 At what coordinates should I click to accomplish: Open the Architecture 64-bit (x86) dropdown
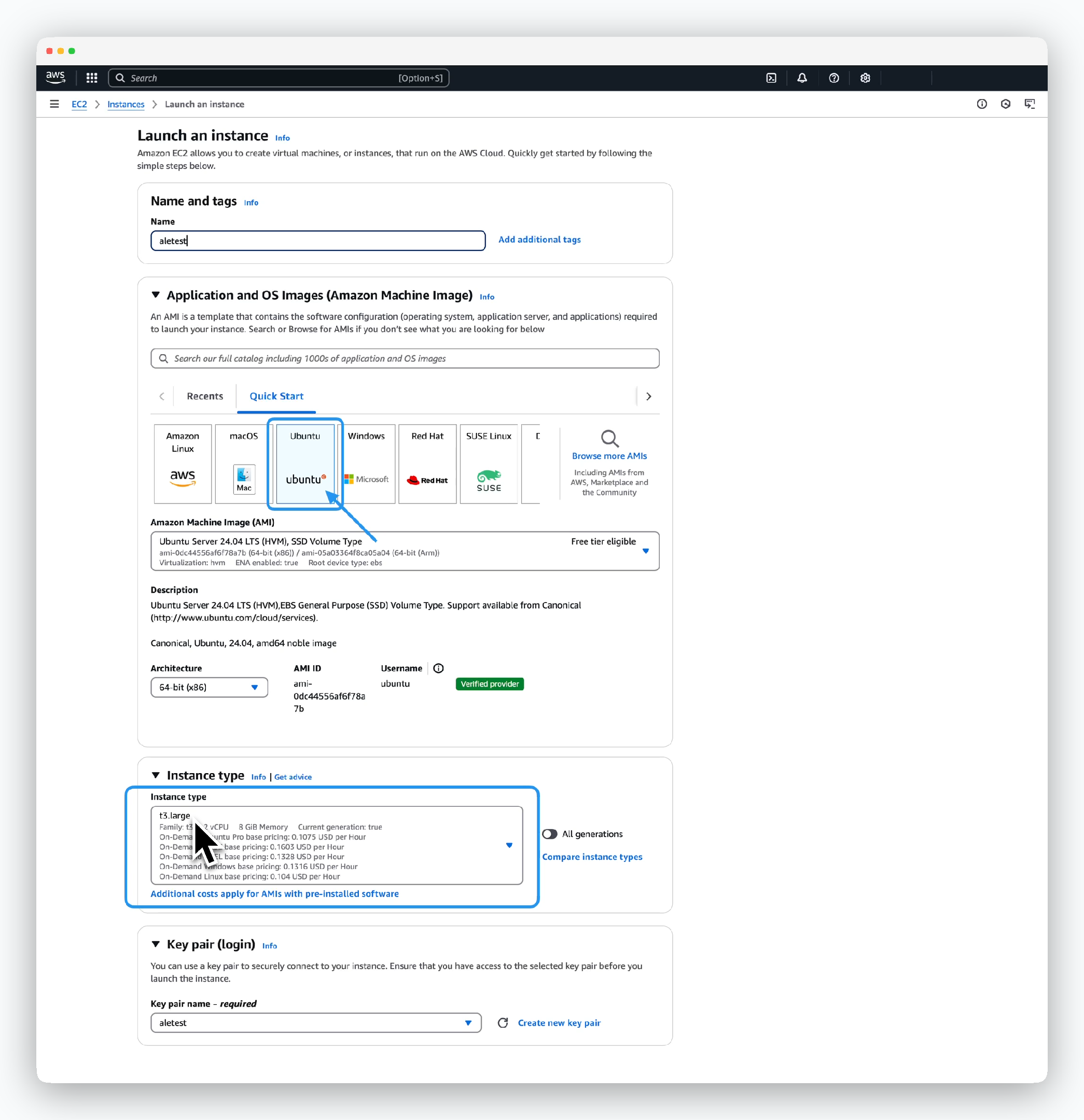coord(209,687)
